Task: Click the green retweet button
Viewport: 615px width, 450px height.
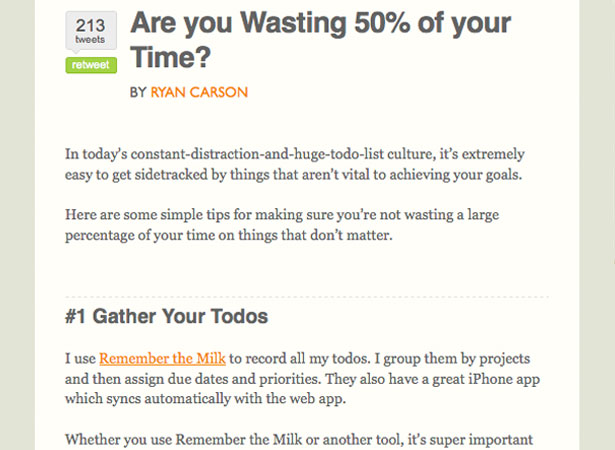Action: point(91,65)
